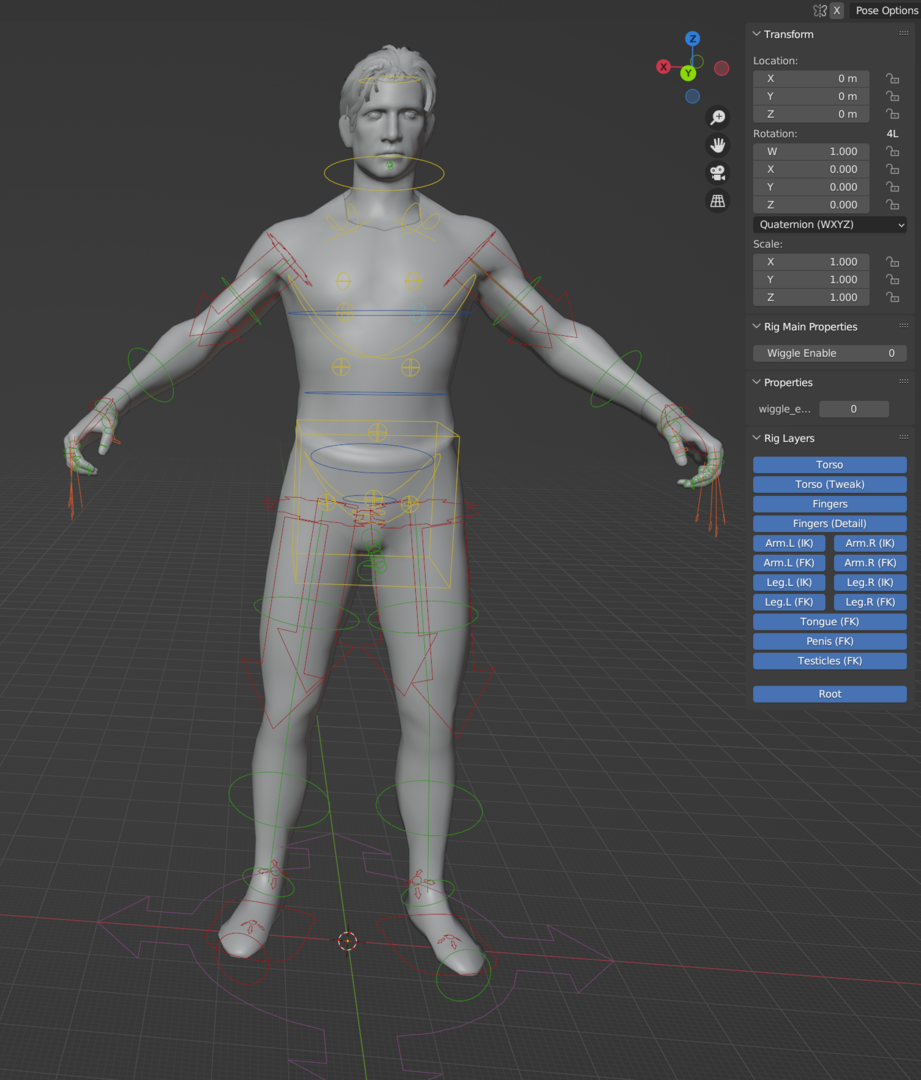Viewport: 921px width, 1080px height.
Task: Toggle the Fingers rig layer
Action: click(829, 504)
